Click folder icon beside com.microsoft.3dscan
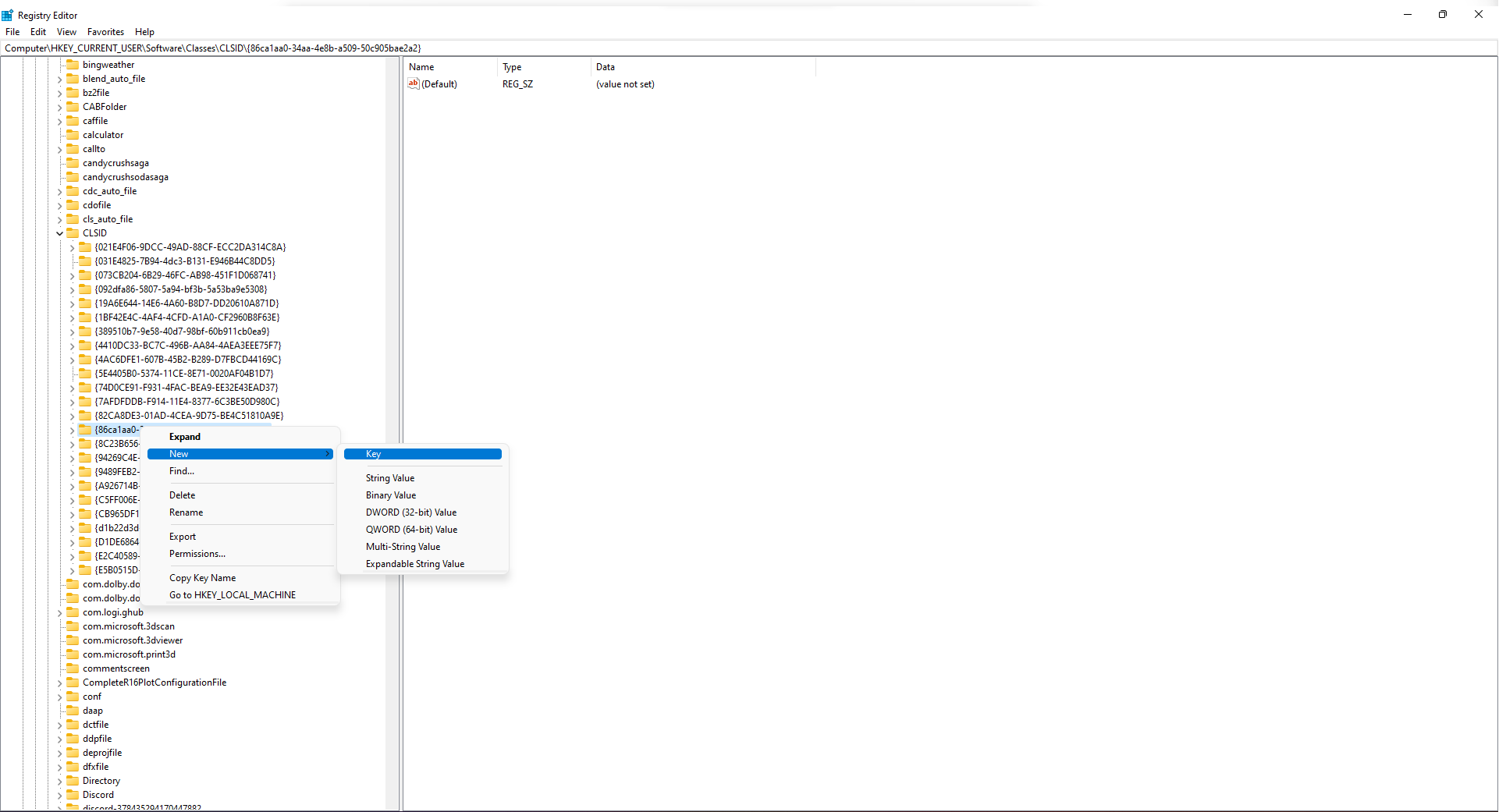This screenshot has height=812, width=1499. [x=73, y=626]
